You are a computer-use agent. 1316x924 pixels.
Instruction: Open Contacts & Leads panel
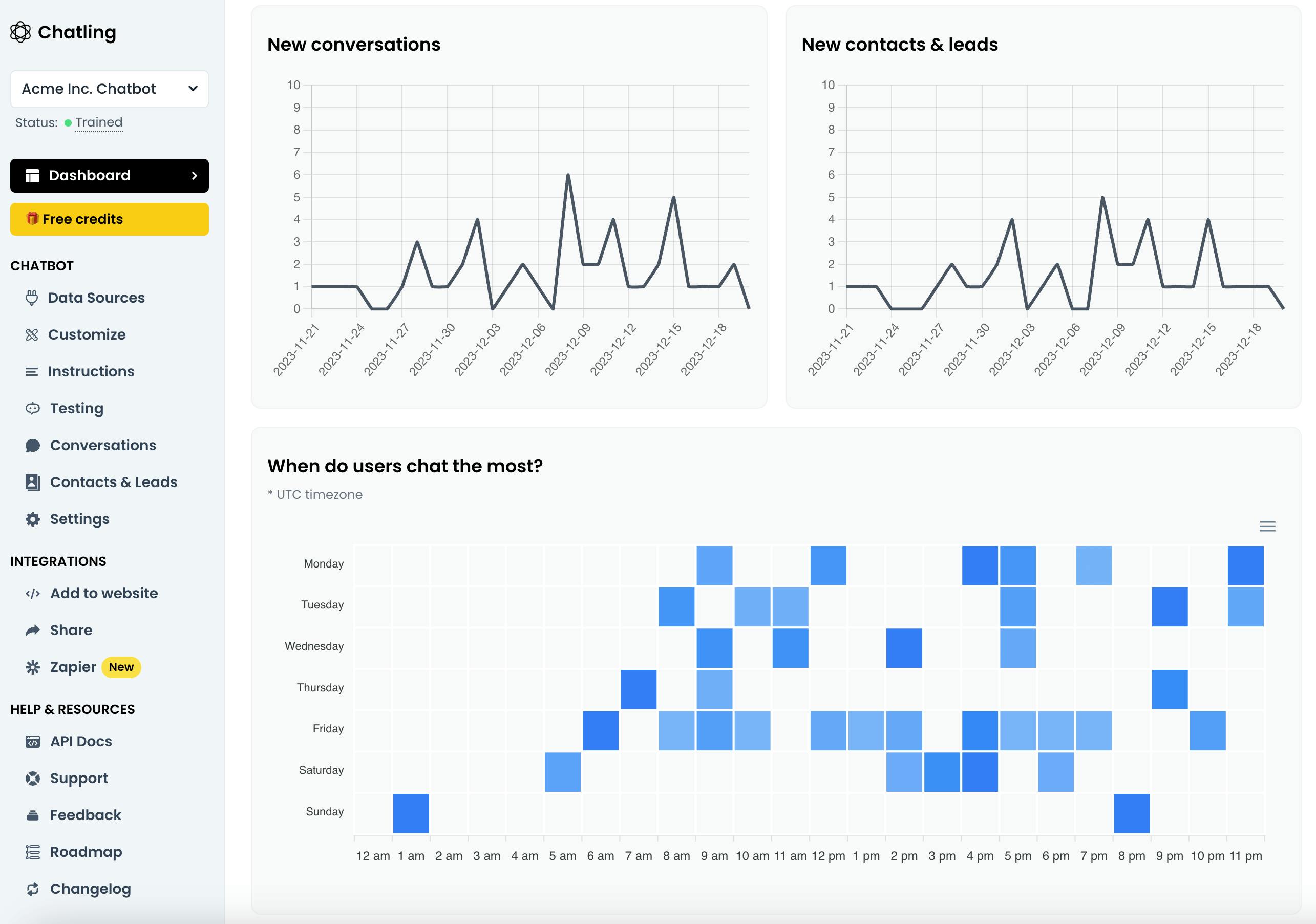[113, 482]
